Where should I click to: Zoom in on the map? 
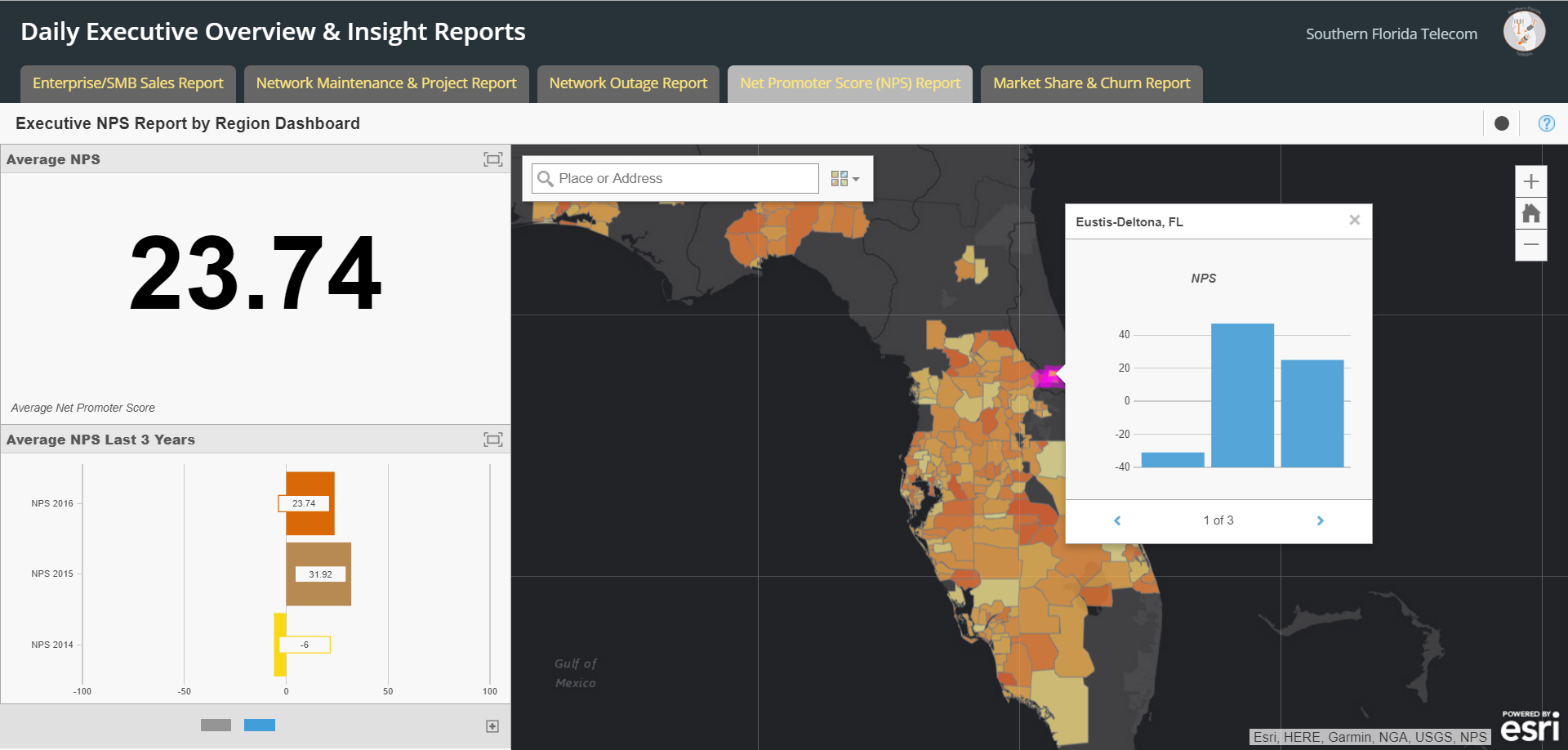pos(1530,181)
